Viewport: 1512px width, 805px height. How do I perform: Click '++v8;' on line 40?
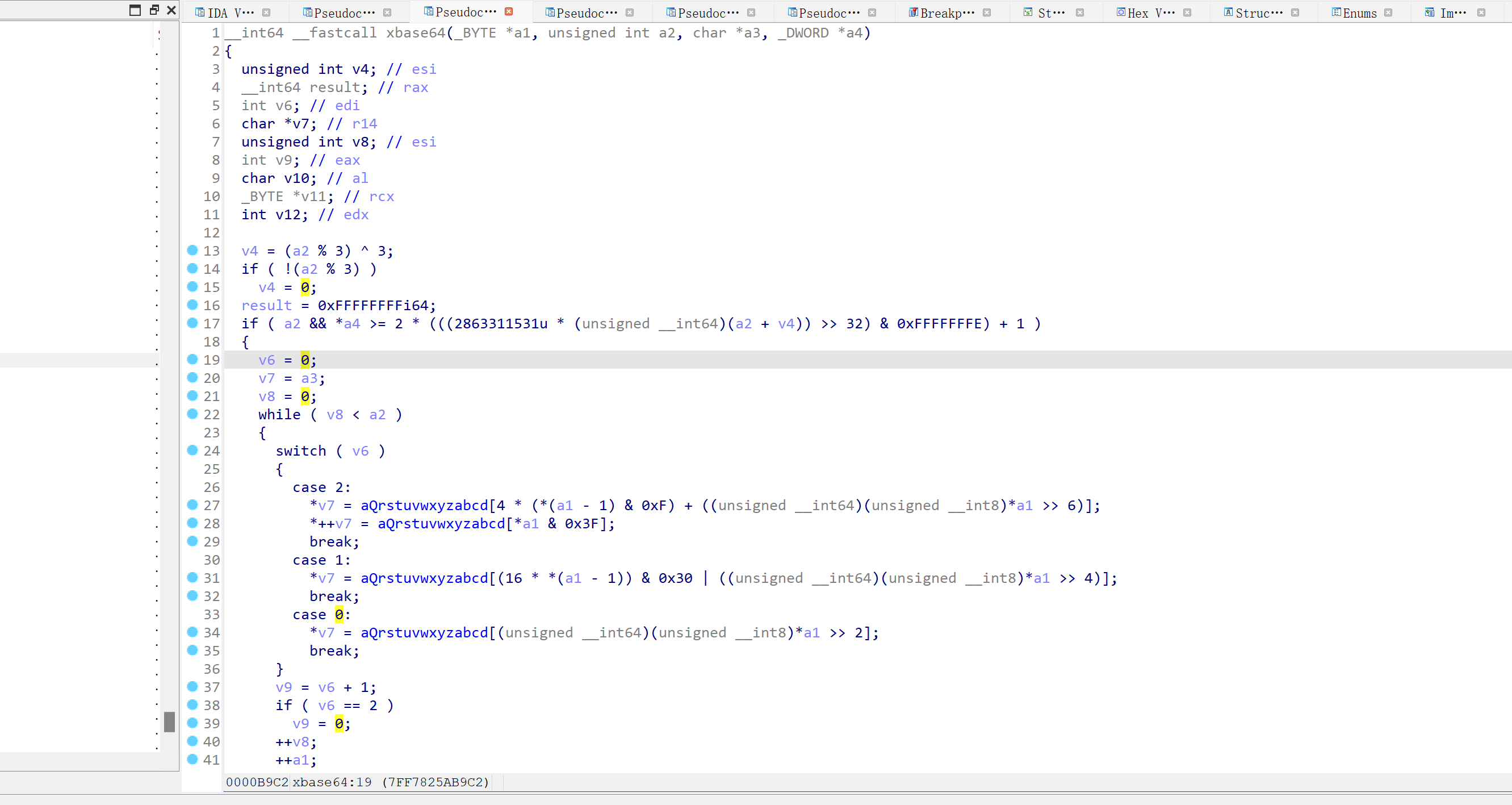296,742
